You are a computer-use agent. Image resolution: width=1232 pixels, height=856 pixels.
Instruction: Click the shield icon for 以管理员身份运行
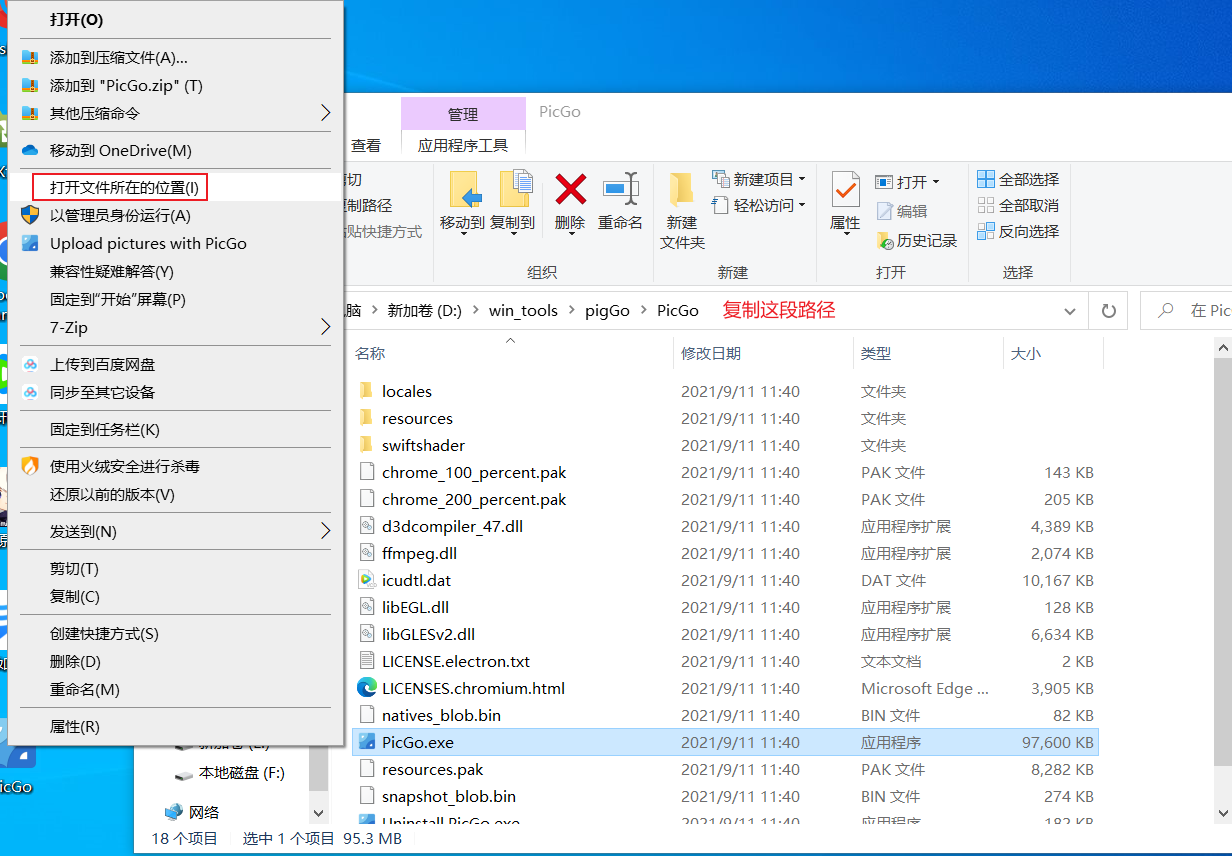point(30,215)
